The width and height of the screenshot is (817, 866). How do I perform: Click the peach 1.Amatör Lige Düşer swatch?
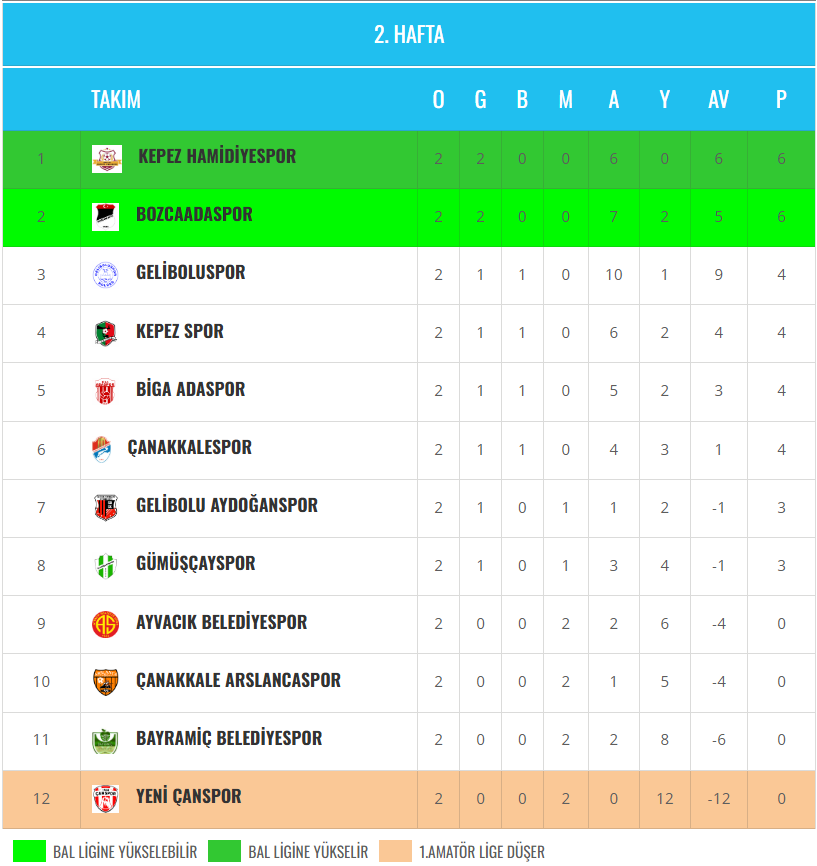pos(395,852)
